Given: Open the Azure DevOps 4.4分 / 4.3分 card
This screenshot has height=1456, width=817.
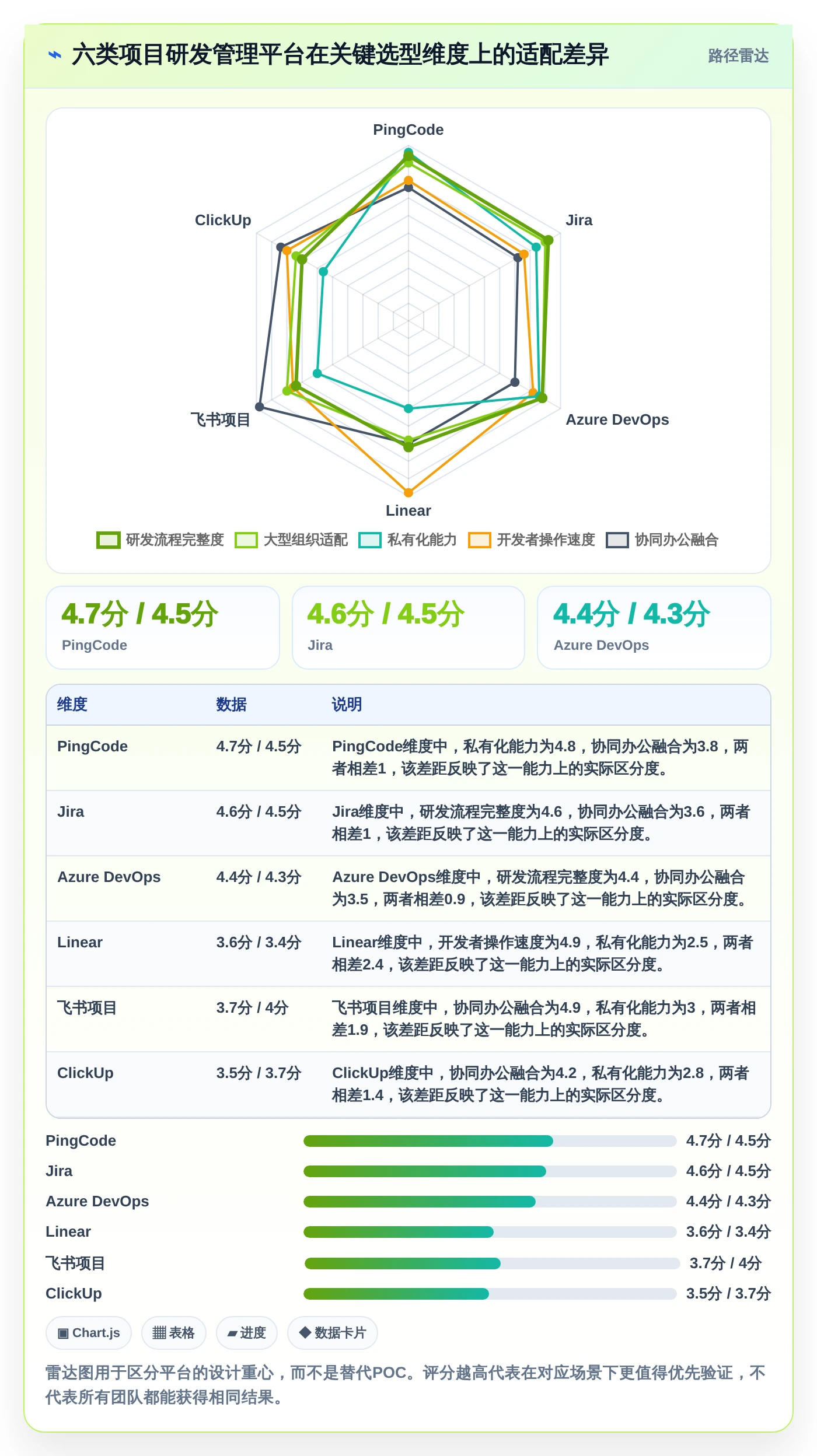Looking at the screenshot, I should pyautogui.click(x=654, y=628).
